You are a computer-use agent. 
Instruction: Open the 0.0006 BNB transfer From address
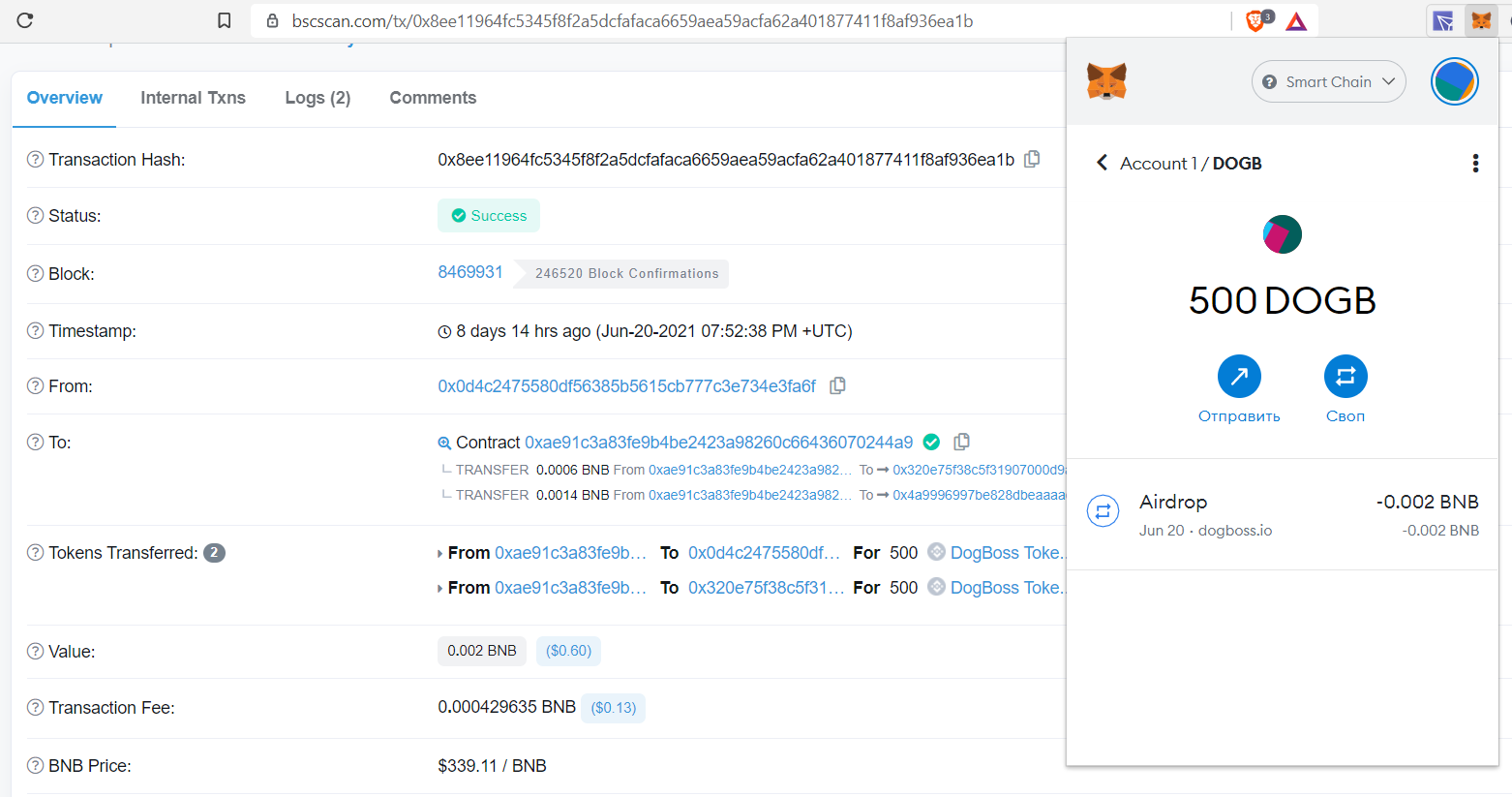(x=749, y=470)
